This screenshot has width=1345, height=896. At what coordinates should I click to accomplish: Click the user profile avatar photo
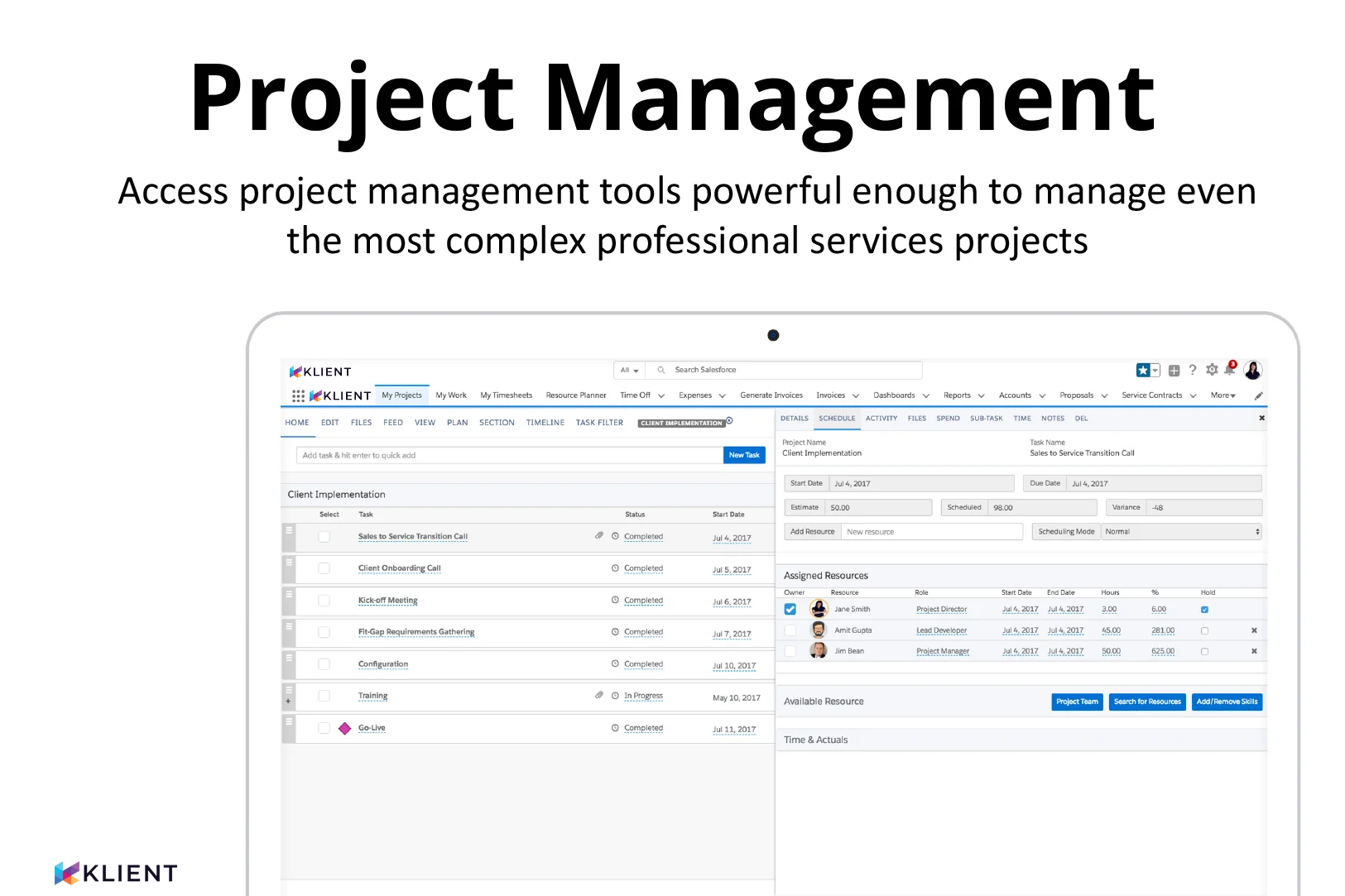click(1252, 370)
